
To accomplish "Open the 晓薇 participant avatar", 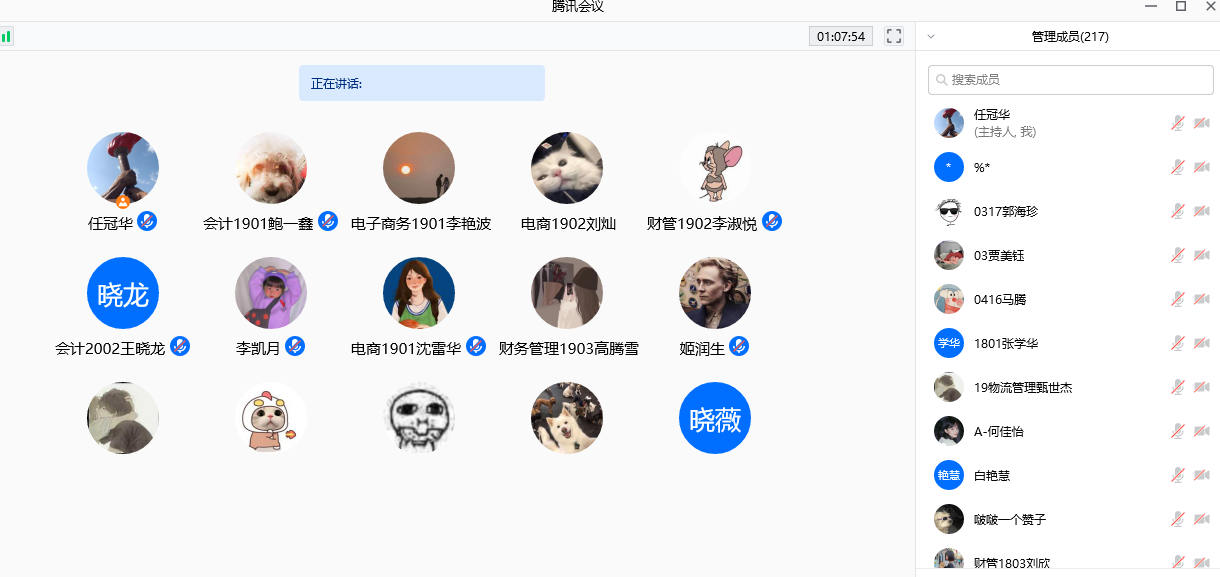I will point(715,418).
